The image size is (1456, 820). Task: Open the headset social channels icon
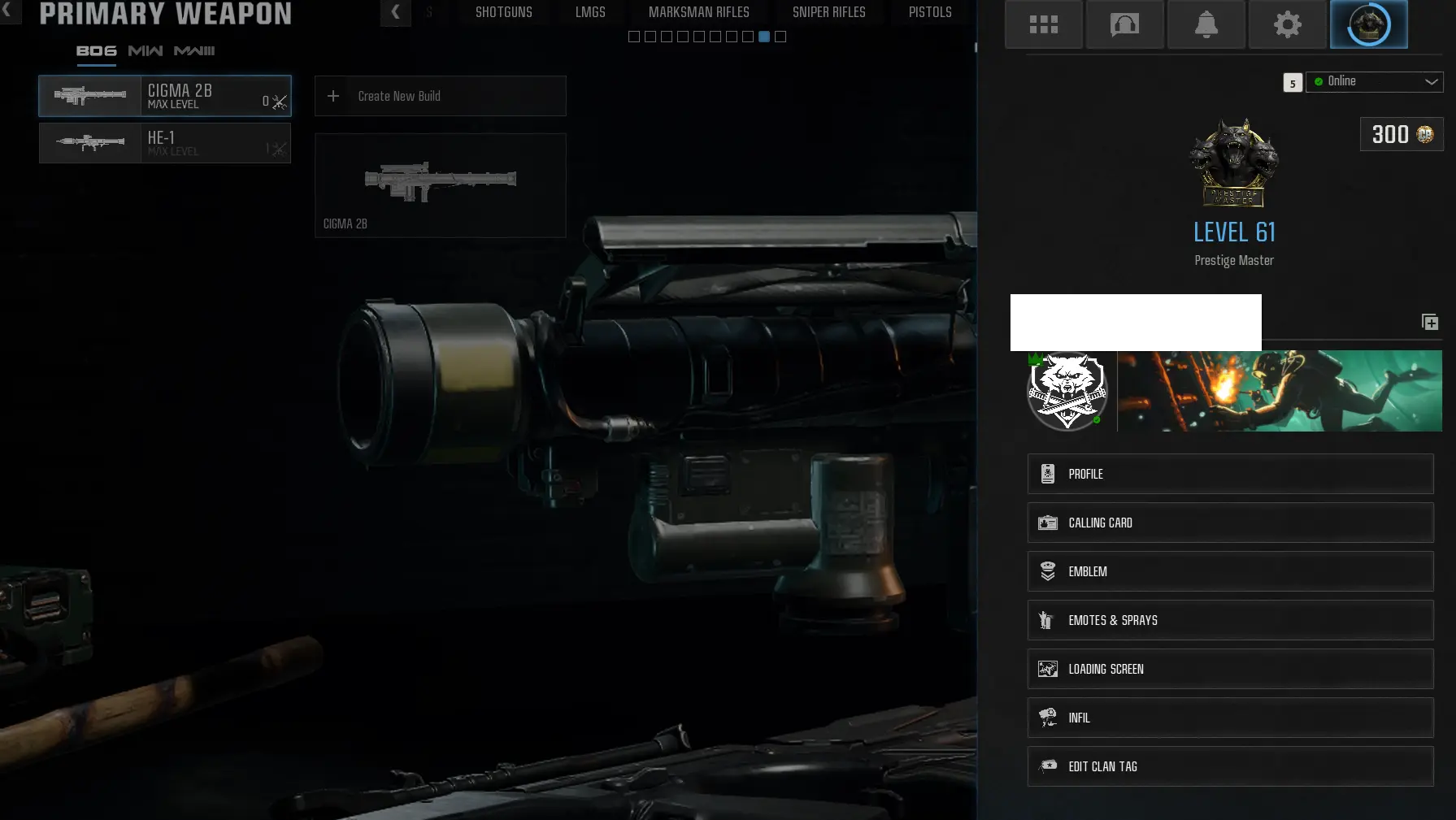click(x=1125, y=24)
